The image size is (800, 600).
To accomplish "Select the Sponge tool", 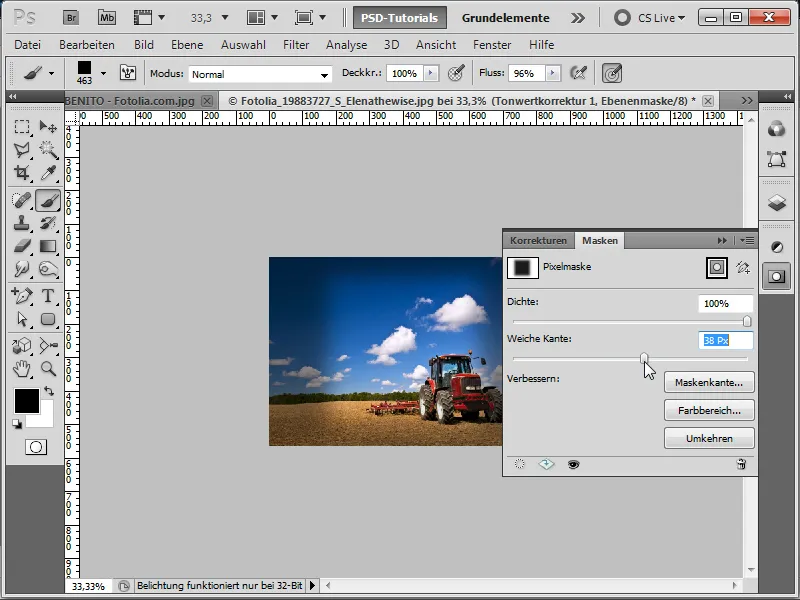I will pos(48,269).
